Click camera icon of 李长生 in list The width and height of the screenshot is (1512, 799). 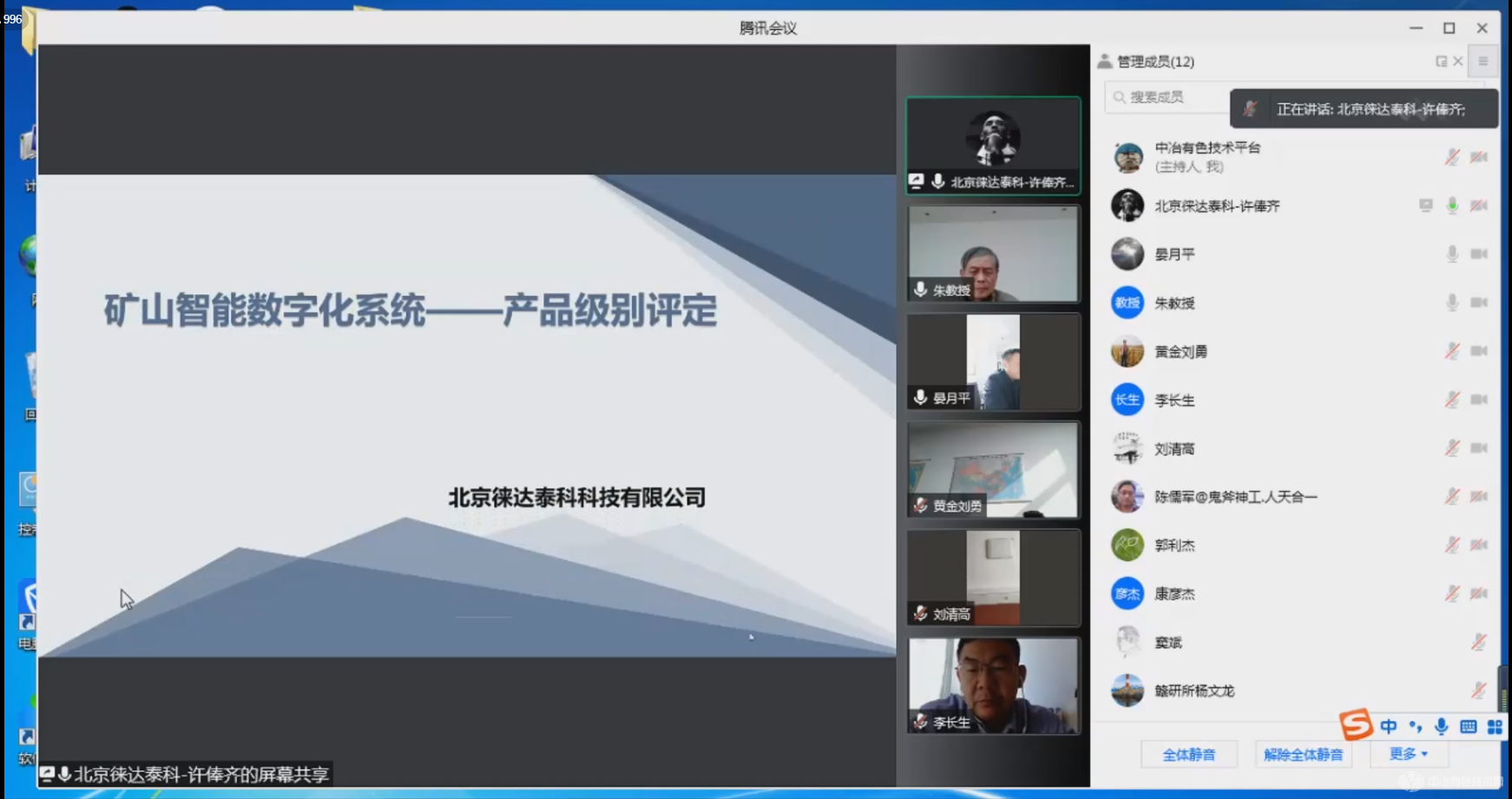click(1479, 400)
